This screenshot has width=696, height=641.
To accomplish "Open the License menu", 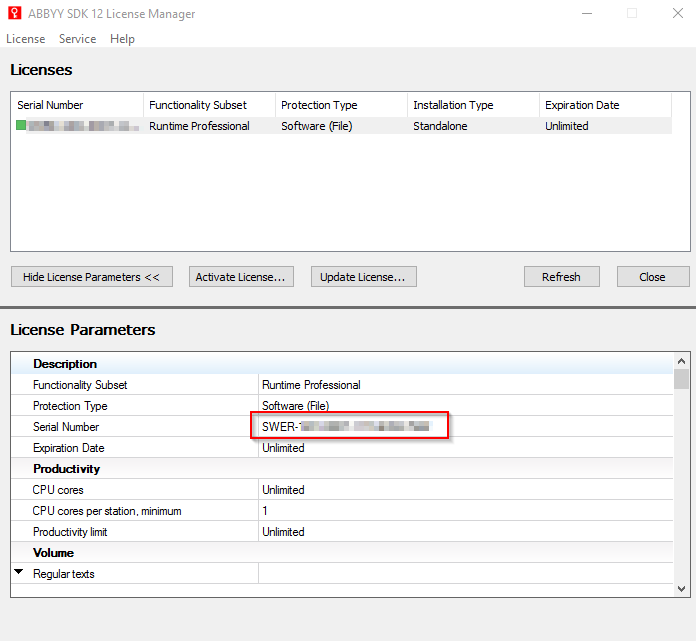I will click(x=25, y=39).
